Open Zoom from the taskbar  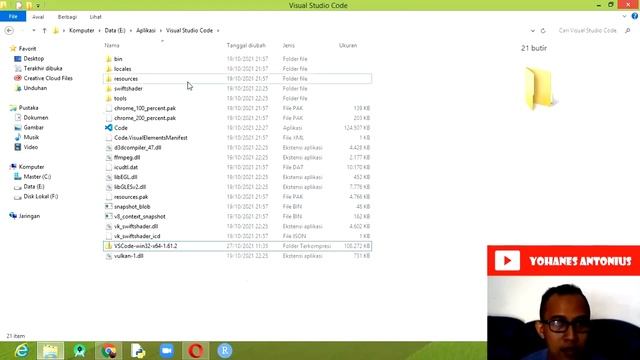pyautogui.click(x=167, y=351)
